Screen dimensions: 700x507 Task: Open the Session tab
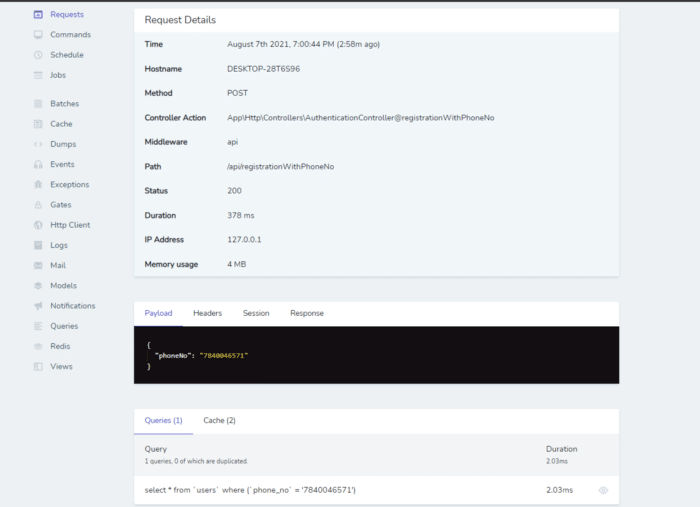[256, 313]
